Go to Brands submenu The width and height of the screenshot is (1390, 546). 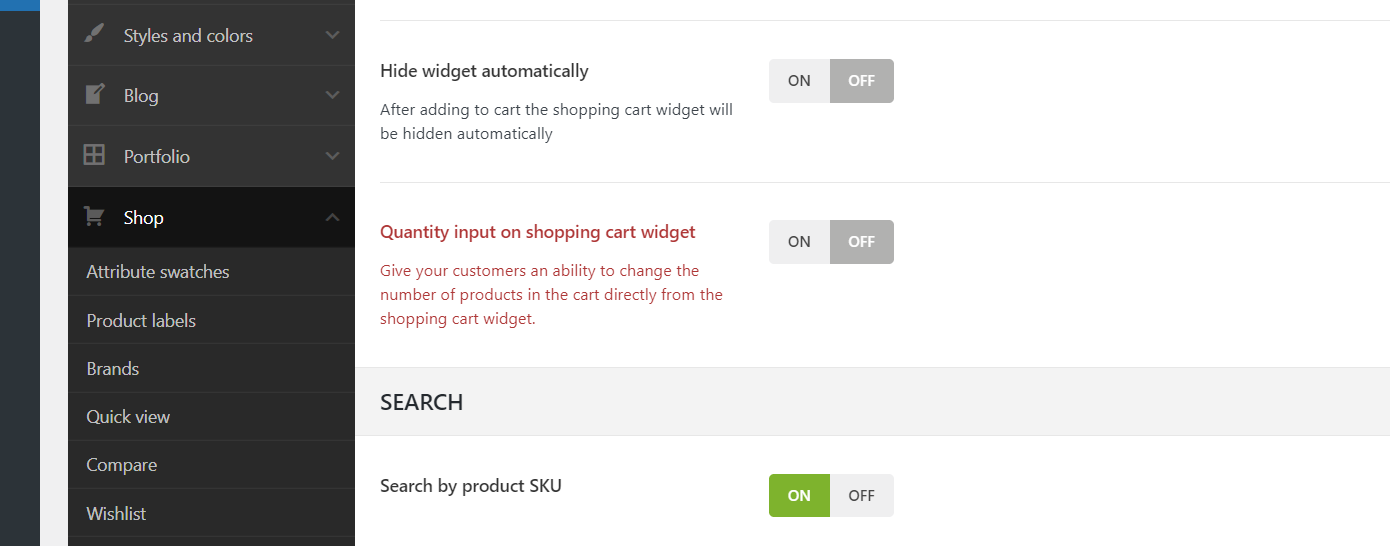(x=113, y=369)
